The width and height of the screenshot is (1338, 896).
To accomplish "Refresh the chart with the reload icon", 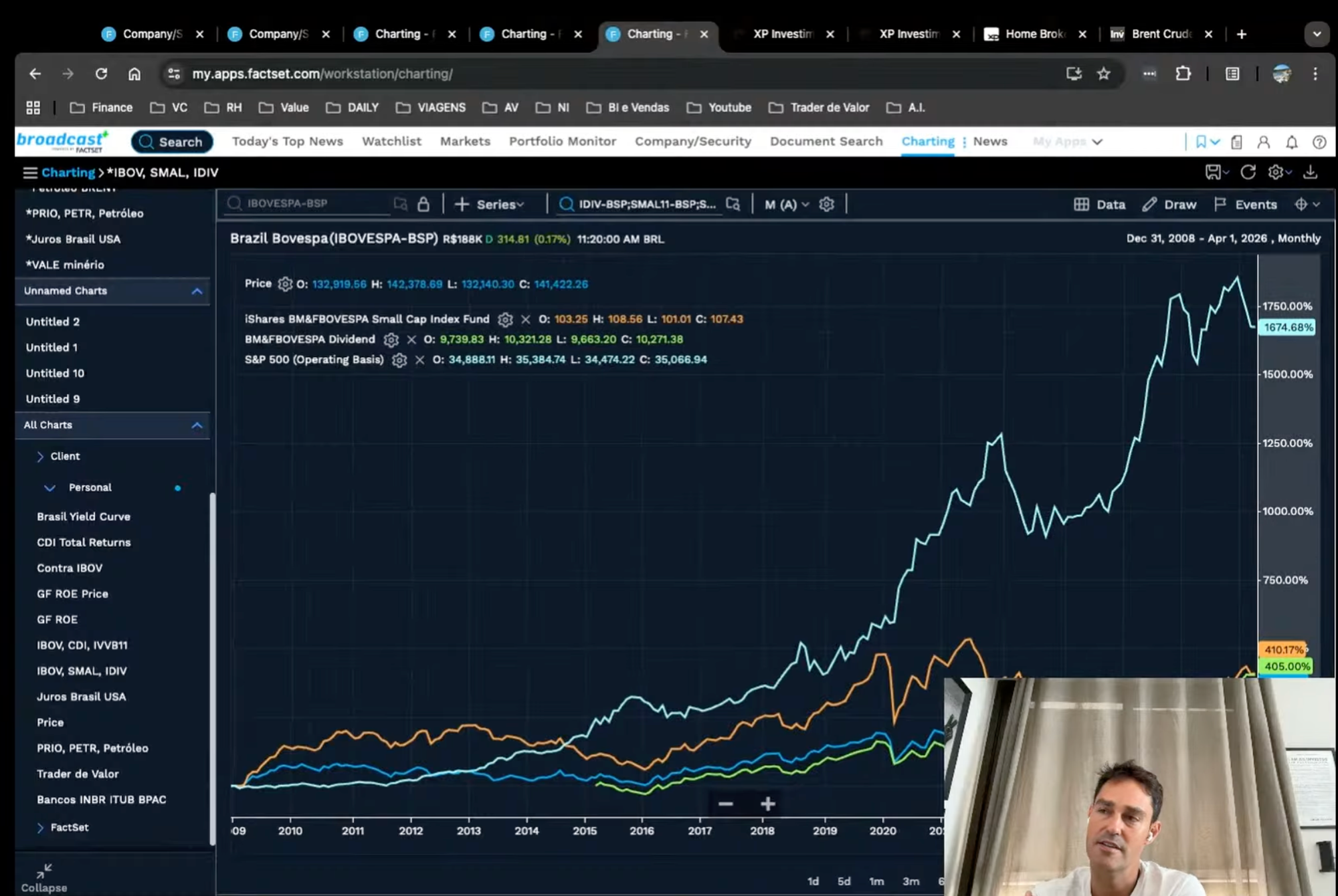I will click(x=1248, y=173).
